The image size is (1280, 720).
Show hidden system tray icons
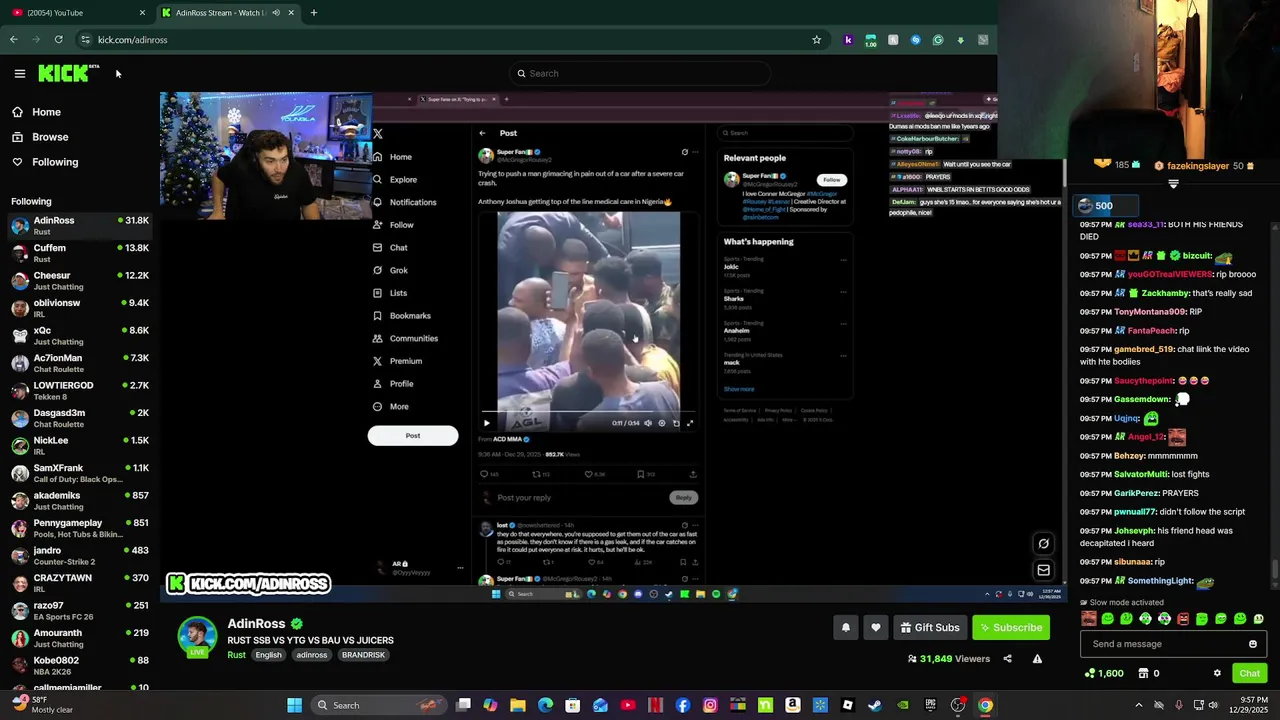point(1138,705)
